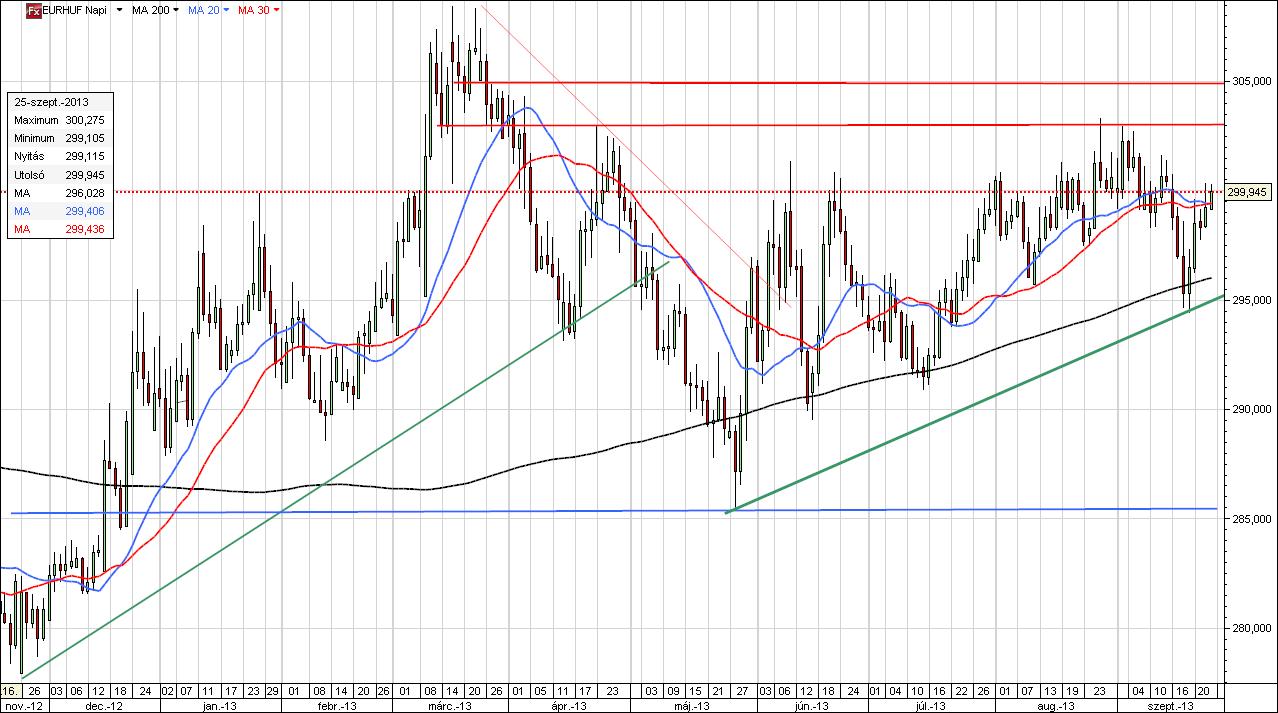Viewport: 1278px width, 713px height.
Task: Click the highlighted 16. date marker
Action: pos(9,691)
